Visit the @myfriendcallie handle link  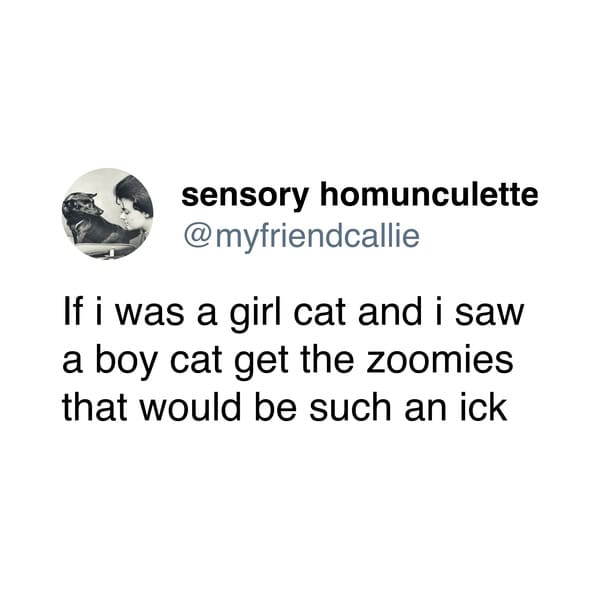[302, 237]
